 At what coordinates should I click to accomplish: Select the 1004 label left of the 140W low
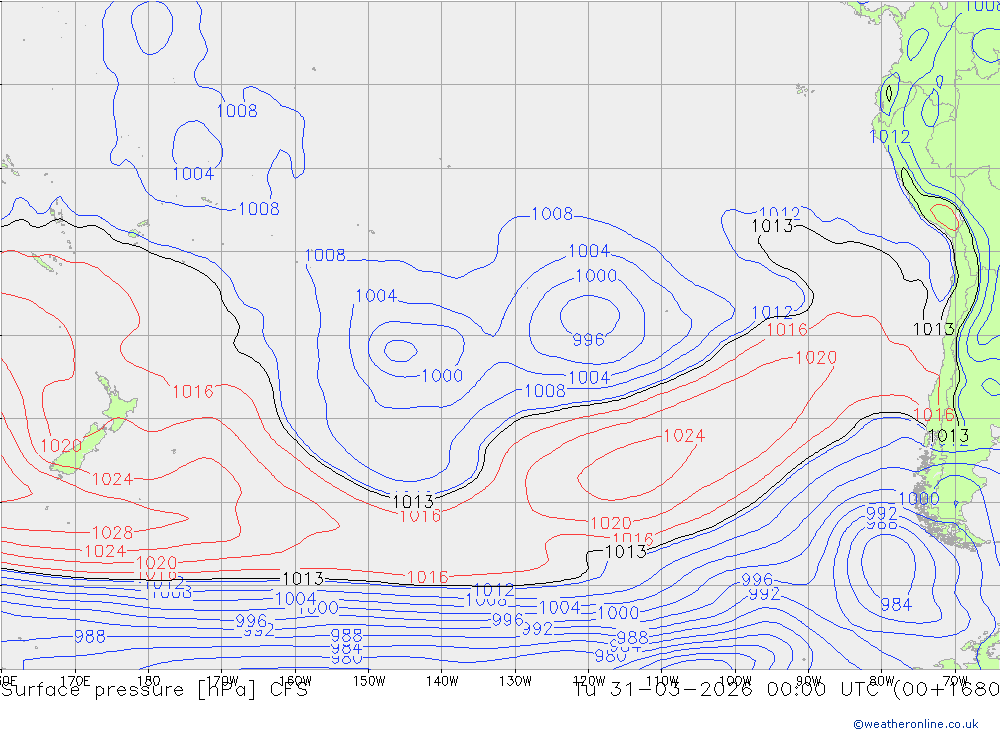(x=376, y=296)
